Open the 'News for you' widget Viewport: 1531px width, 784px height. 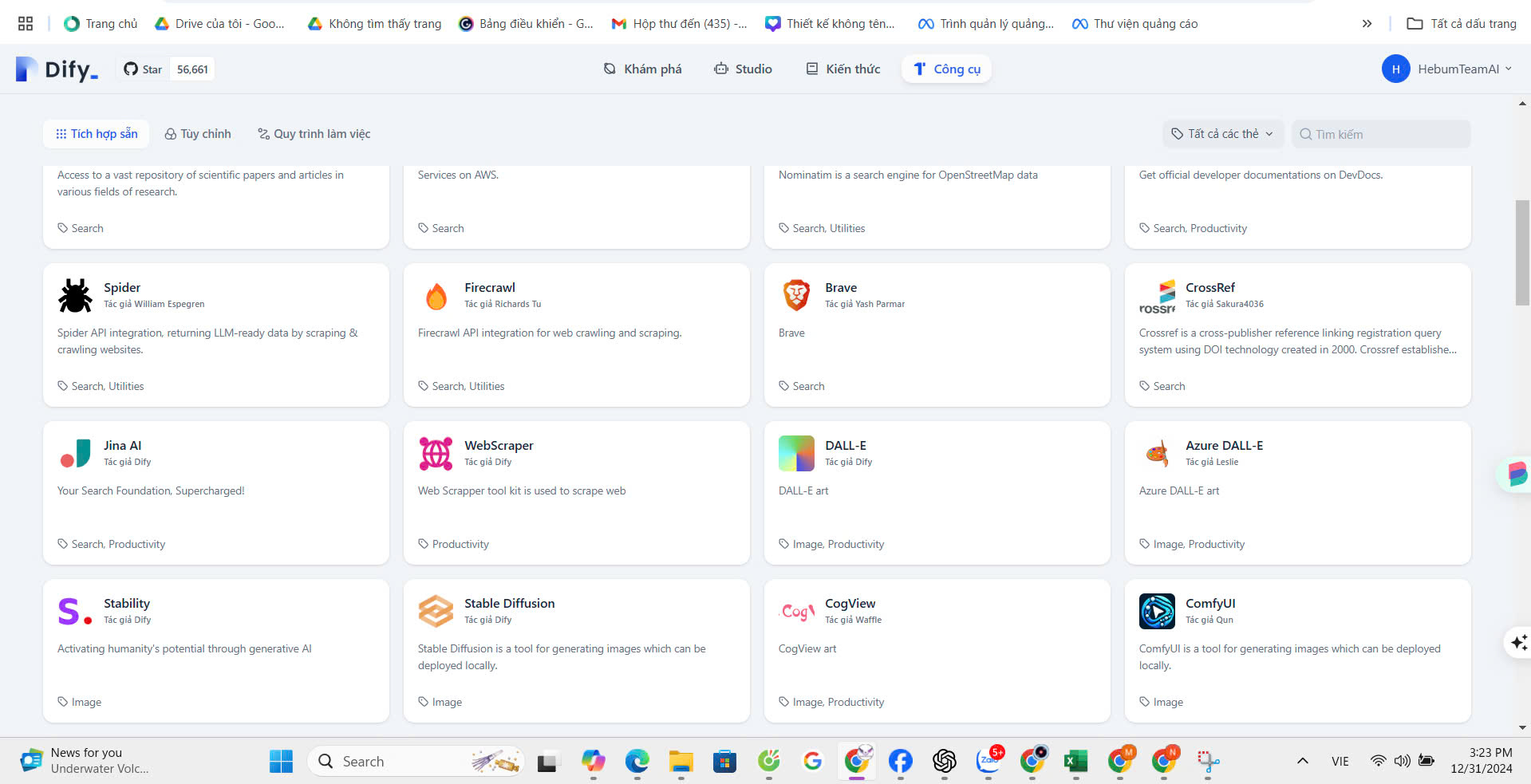85,761
